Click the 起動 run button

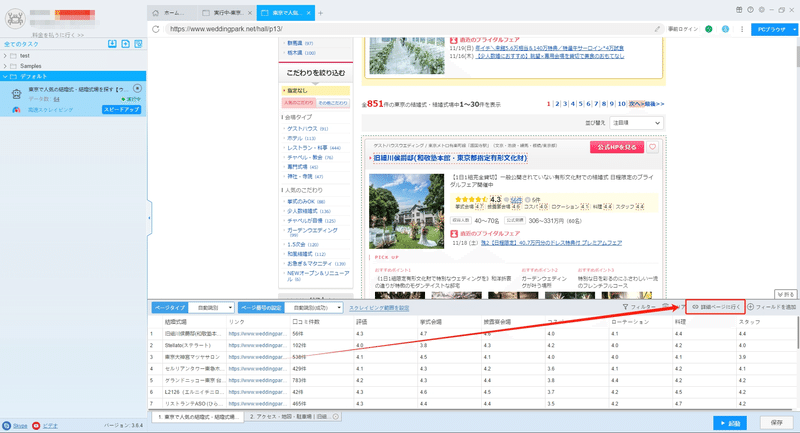(x=730, y=423)
